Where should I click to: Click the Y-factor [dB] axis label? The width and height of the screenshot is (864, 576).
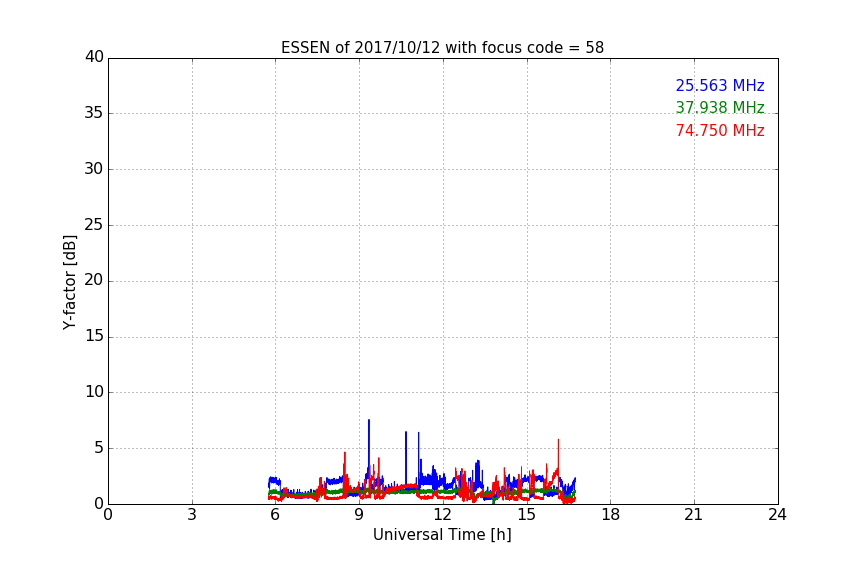69,283
